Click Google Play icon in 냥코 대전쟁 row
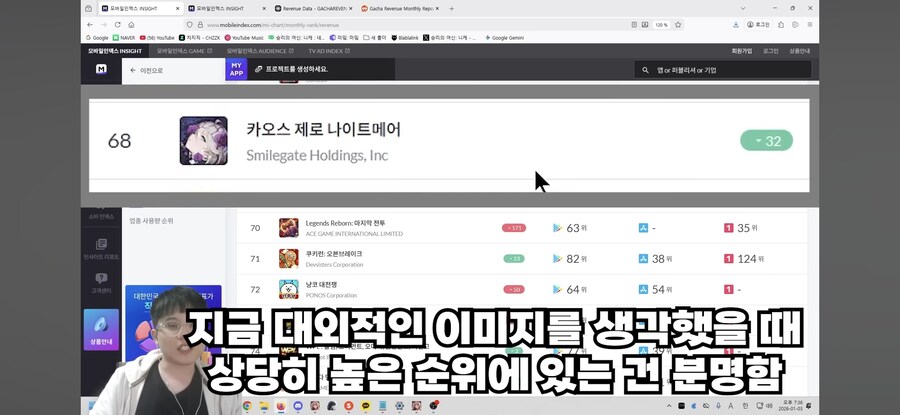The height and width of the screenshot is (415, 900). pyautogui.click(x=557, y=289)
